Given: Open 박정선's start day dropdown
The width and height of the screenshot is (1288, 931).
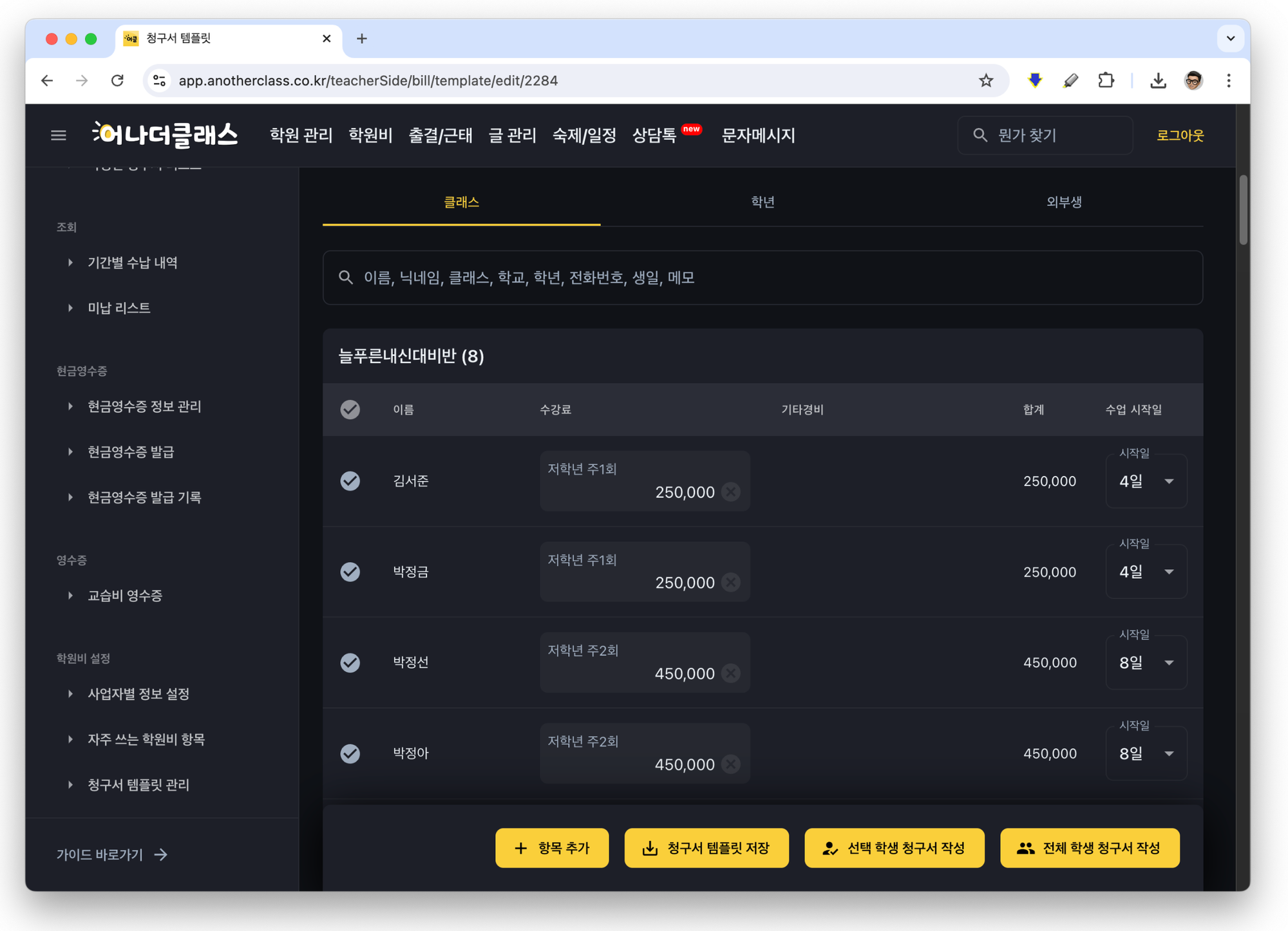Looking at the screenshot, I should pyautogui.click(x=1146, y=663).
